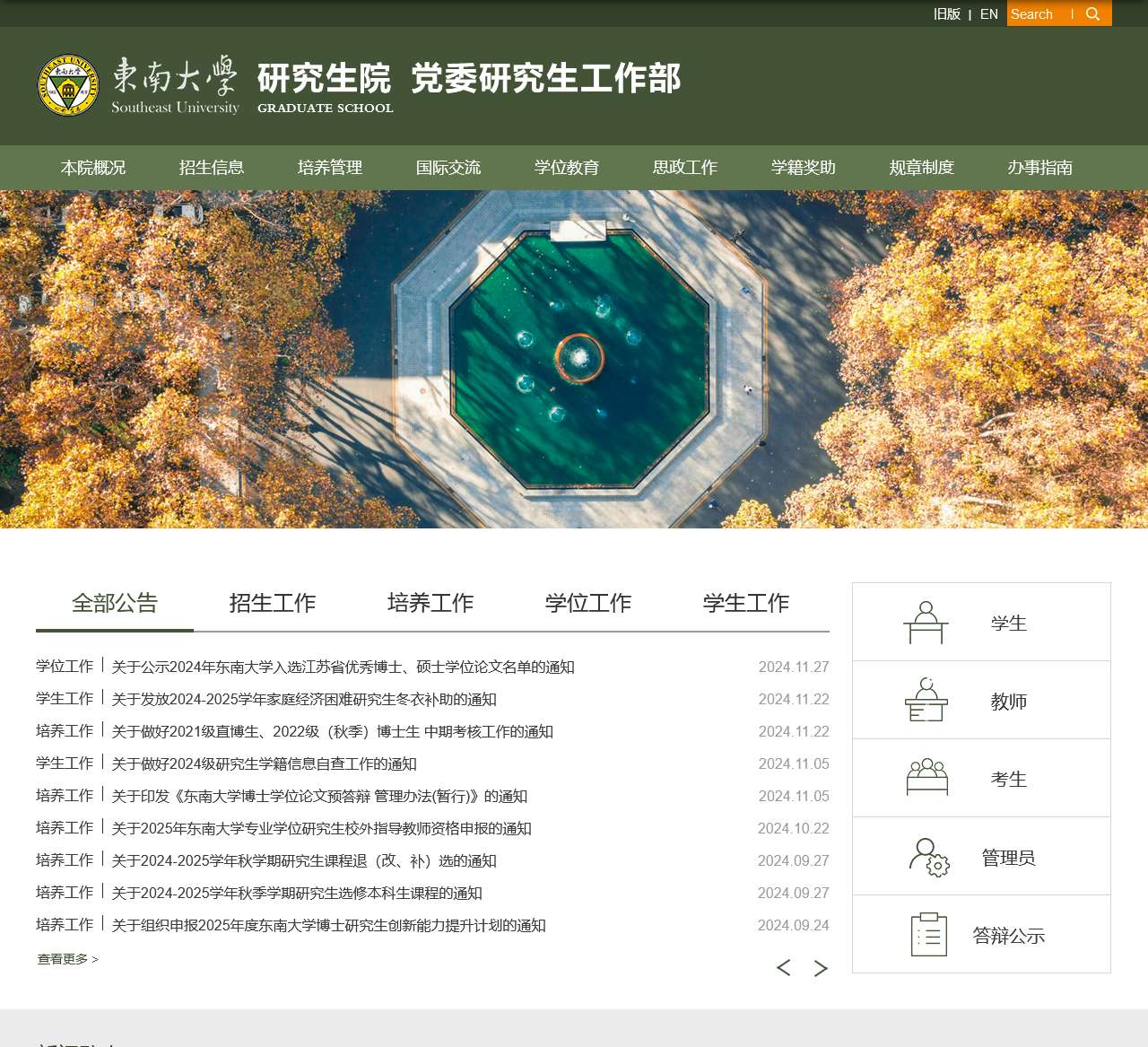Open the 考生 (Examinee) quick access portal

pyautogui.click(x=981, y=778)
